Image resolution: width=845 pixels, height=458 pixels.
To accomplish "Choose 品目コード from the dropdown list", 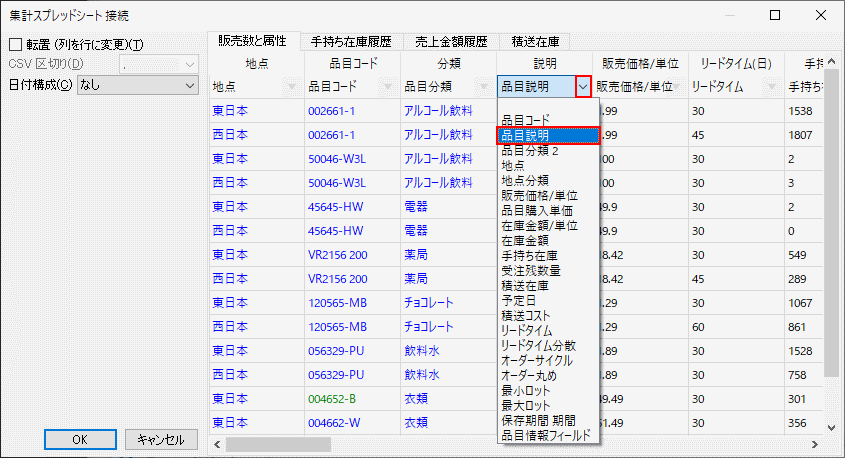I will [525, 120].
